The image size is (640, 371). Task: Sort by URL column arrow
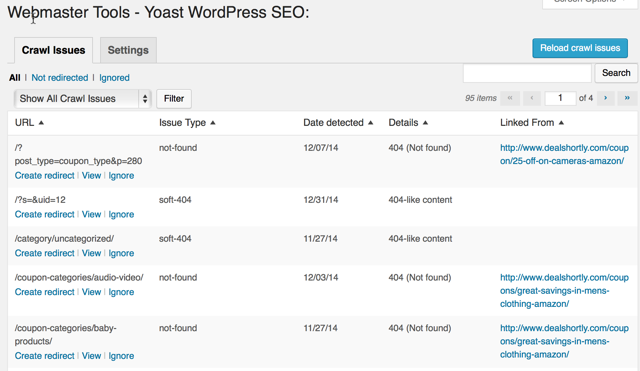pos(41,123)
